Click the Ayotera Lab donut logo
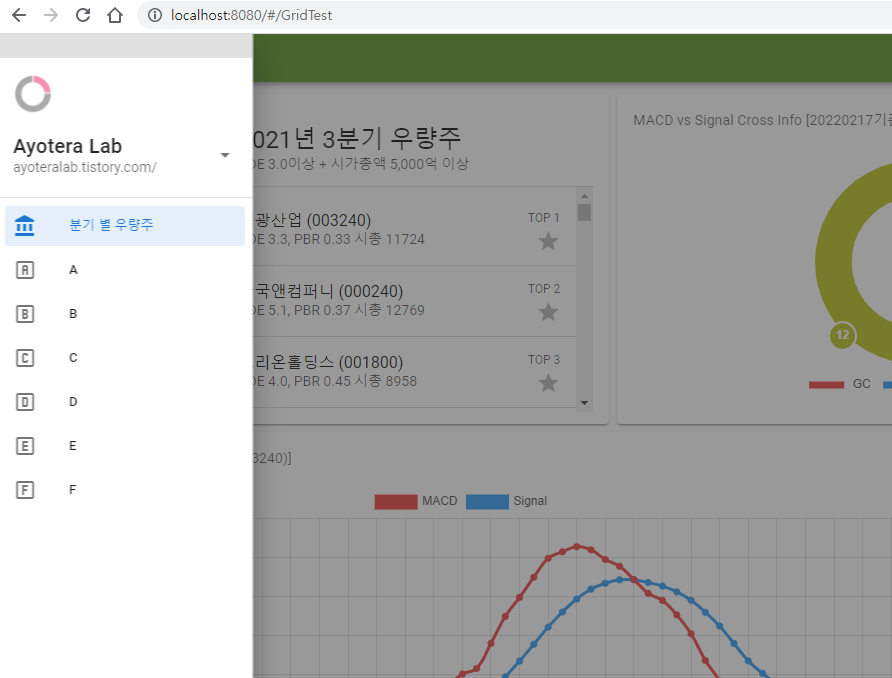Image resolution: width=892 pixels, height=678 pixels. (x=33, y=93)
